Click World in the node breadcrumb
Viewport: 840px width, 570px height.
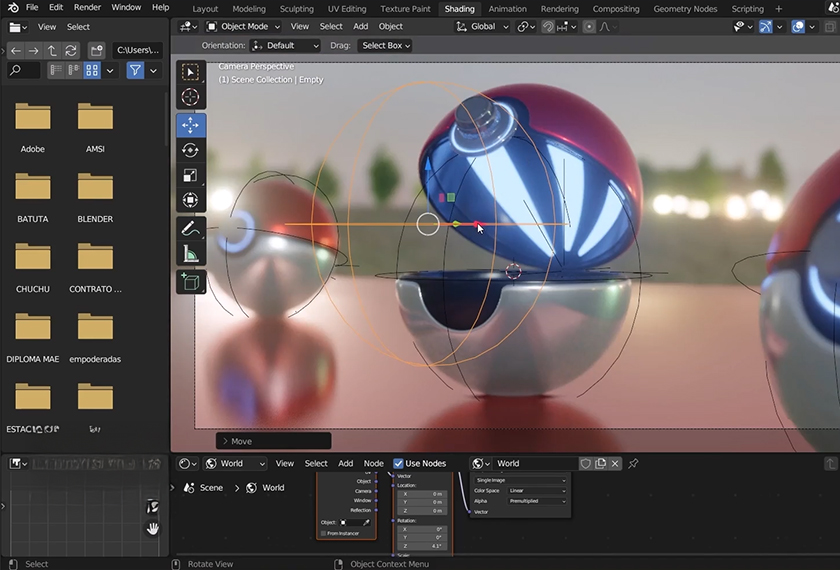click(x=272, y=488)
